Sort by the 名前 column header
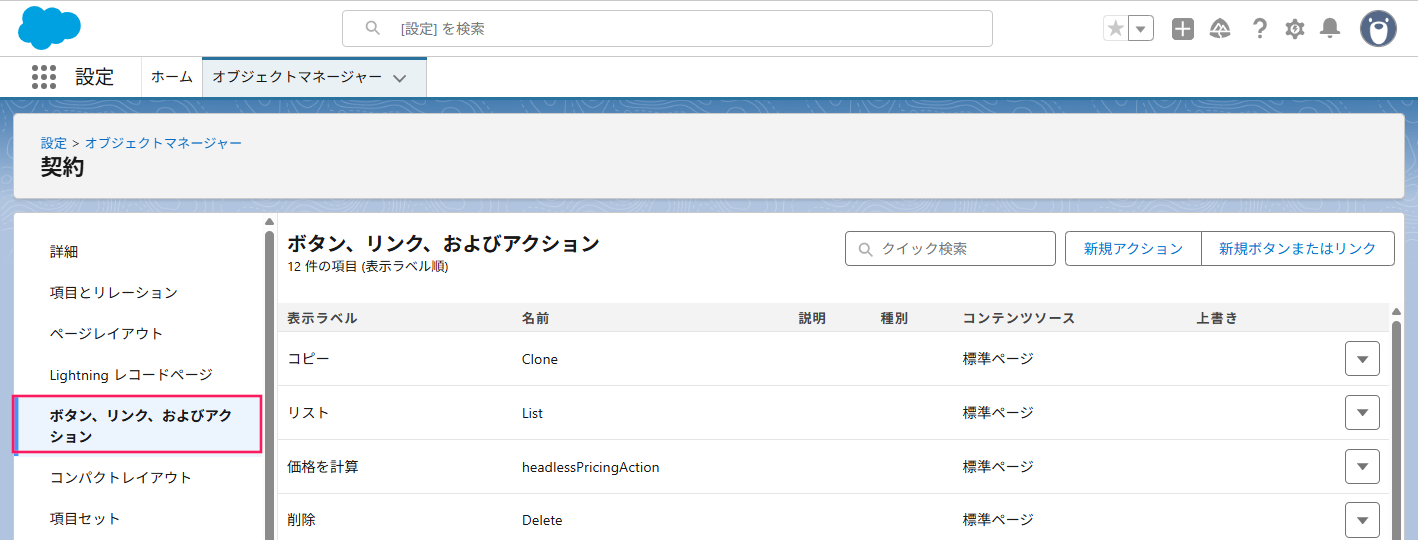This screenshot has height=540, width=1418. (x=535, y=318)
